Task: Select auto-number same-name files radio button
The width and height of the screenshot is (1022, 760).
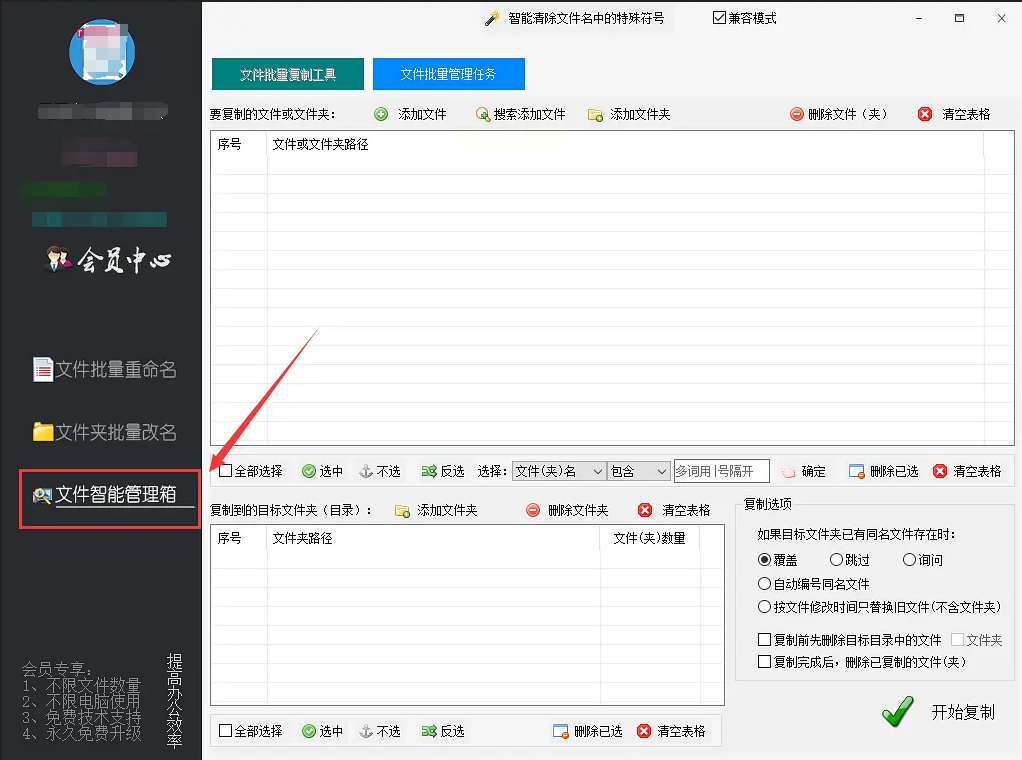Action: tap(765, 583)
